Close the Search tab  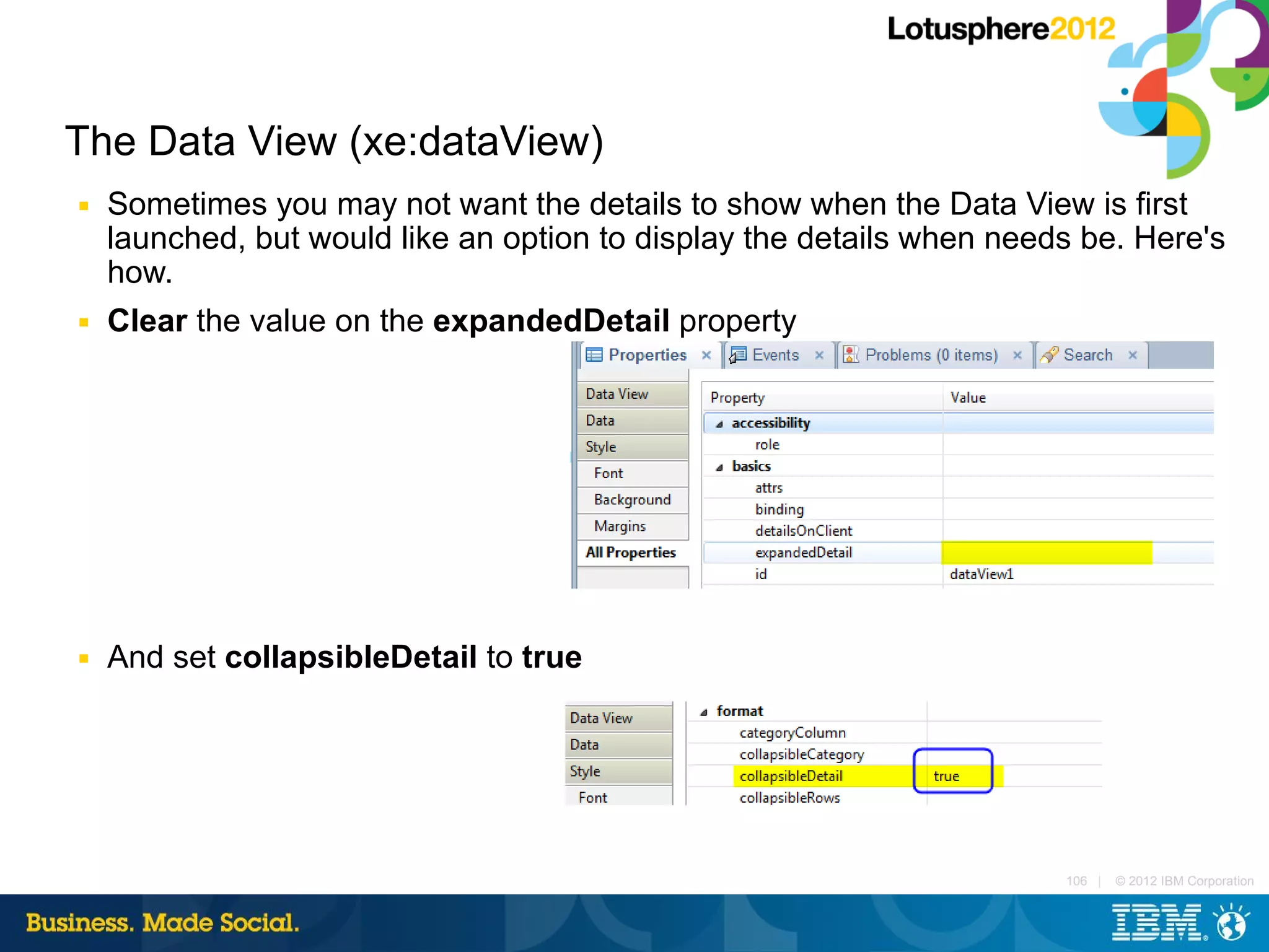pos(1133,355)
